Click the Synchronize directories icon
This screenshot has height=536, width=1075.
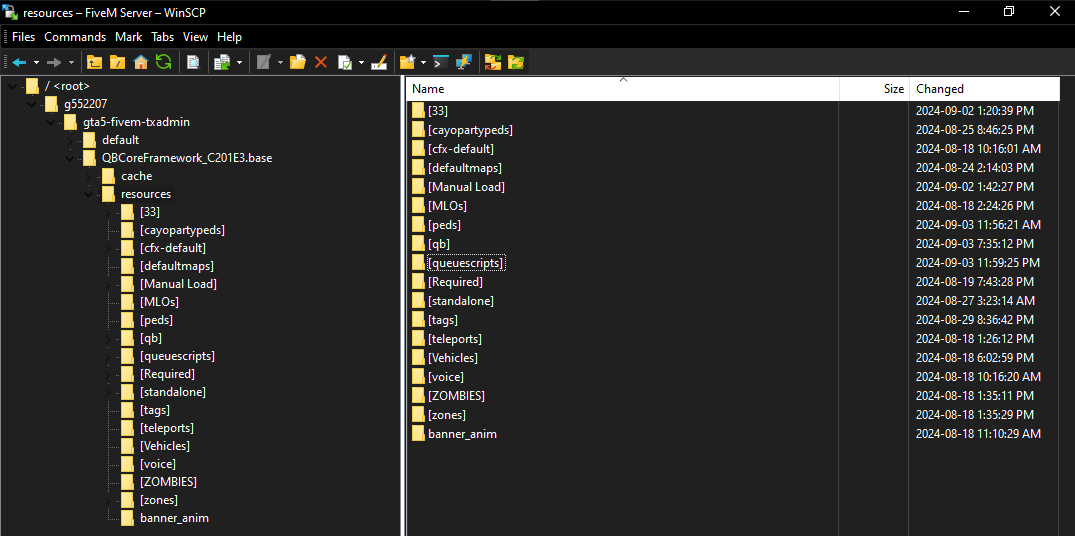tap(493, 62)
